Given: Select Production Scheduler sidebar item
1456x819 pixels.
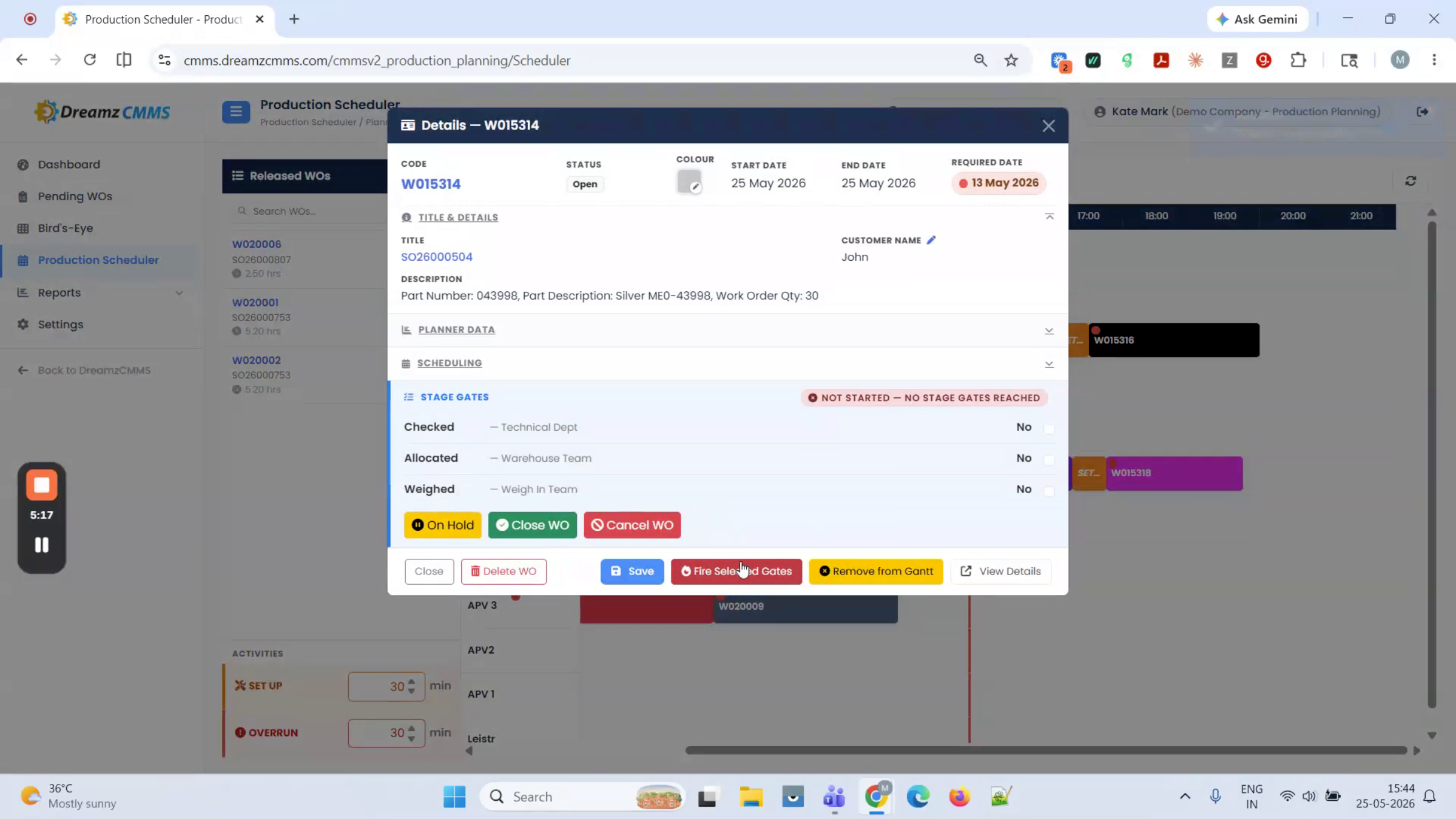Looking at the screenshot, I should click(98, 260).
